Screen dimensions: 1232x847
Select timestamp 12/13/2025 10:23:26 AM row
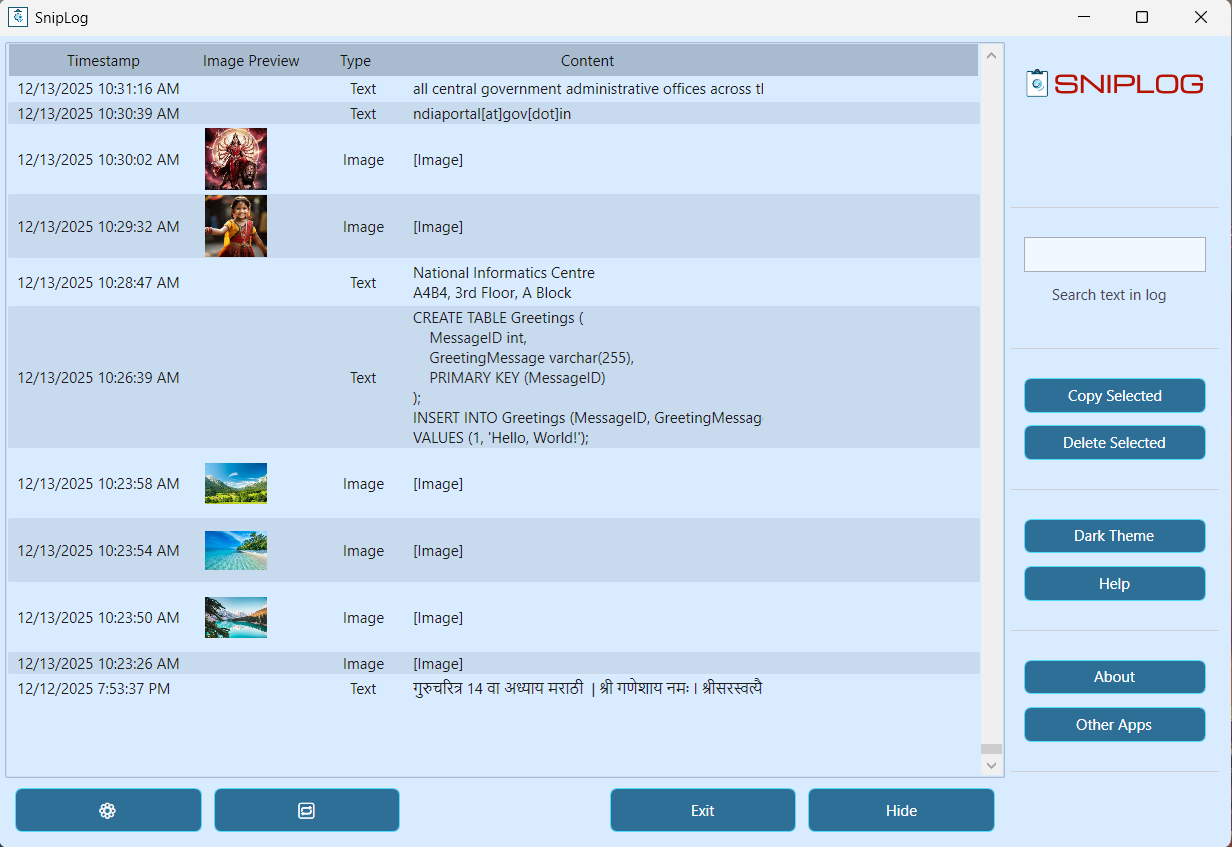click(494, 664)
